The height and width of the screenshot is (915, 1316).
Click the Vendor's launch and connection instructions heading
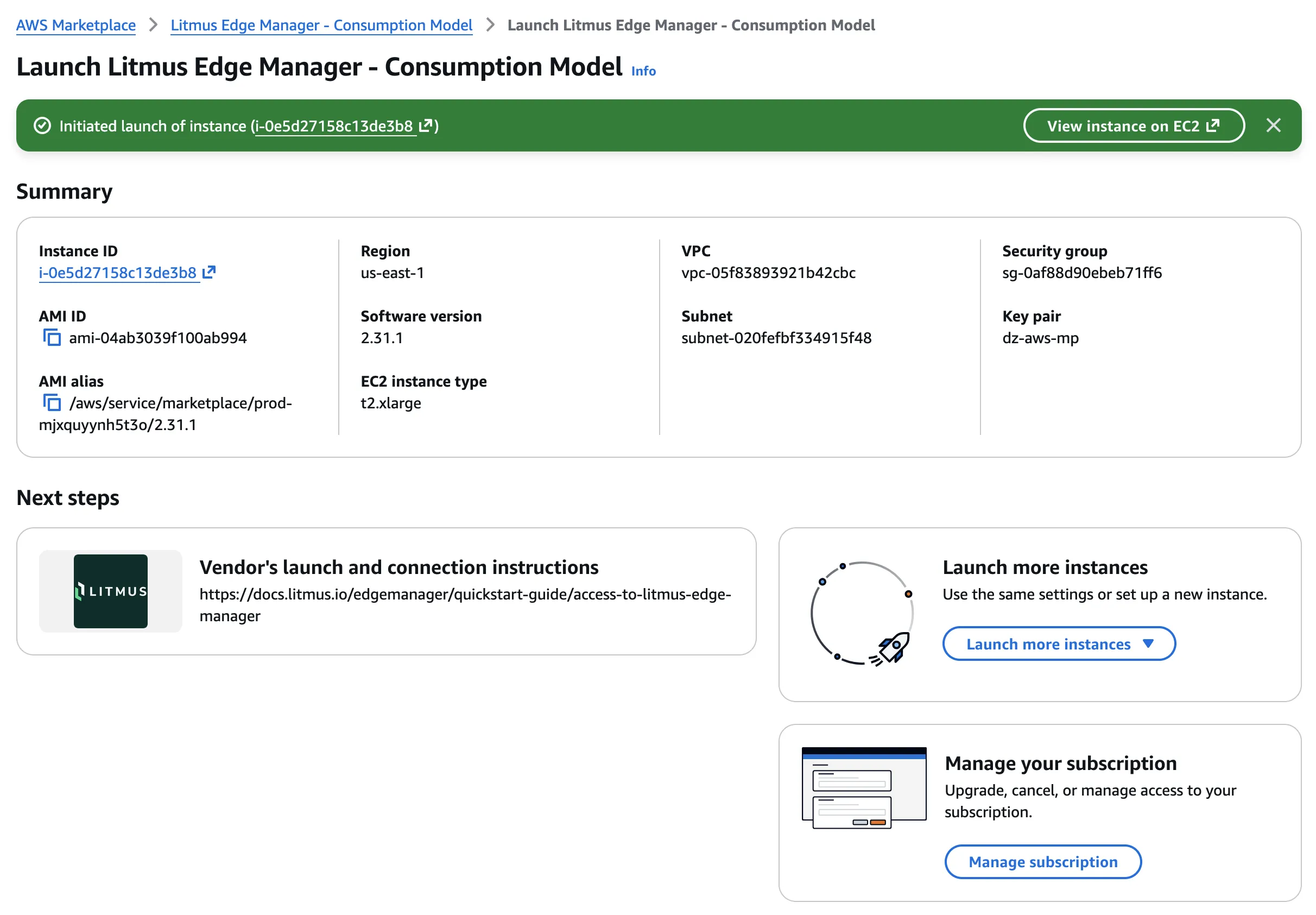point(399,567)
